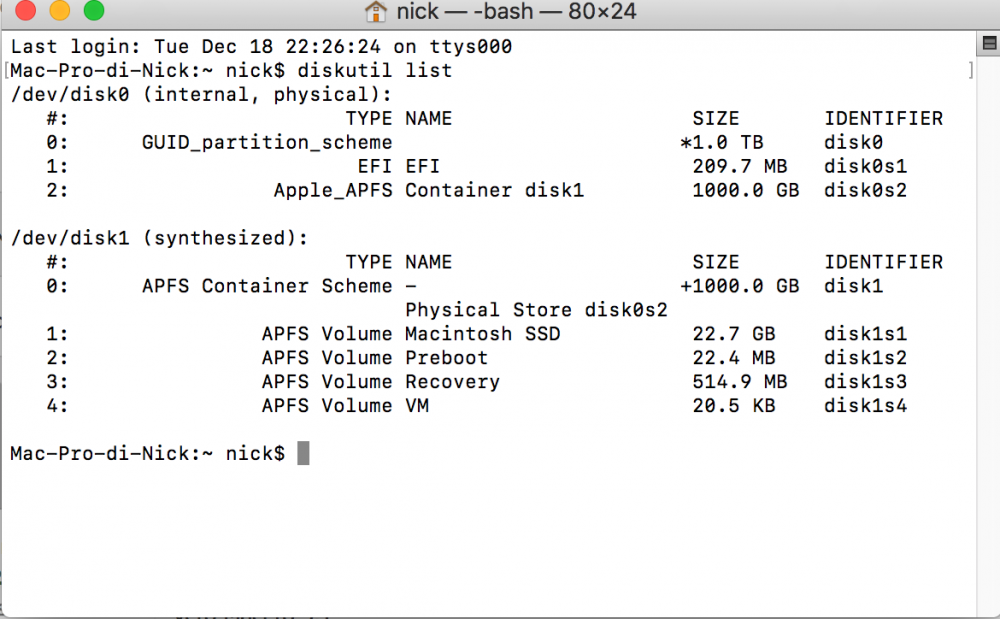Click the 'SIZE' header in disk1 table
The image size is (1000, 619).
click(x=716, y=262)
